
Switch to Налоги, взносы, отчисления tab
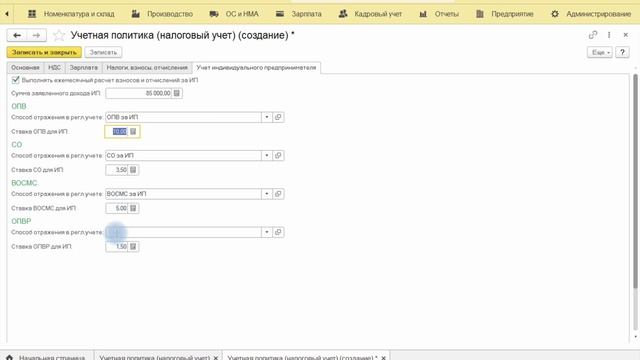tap(147, 68)
